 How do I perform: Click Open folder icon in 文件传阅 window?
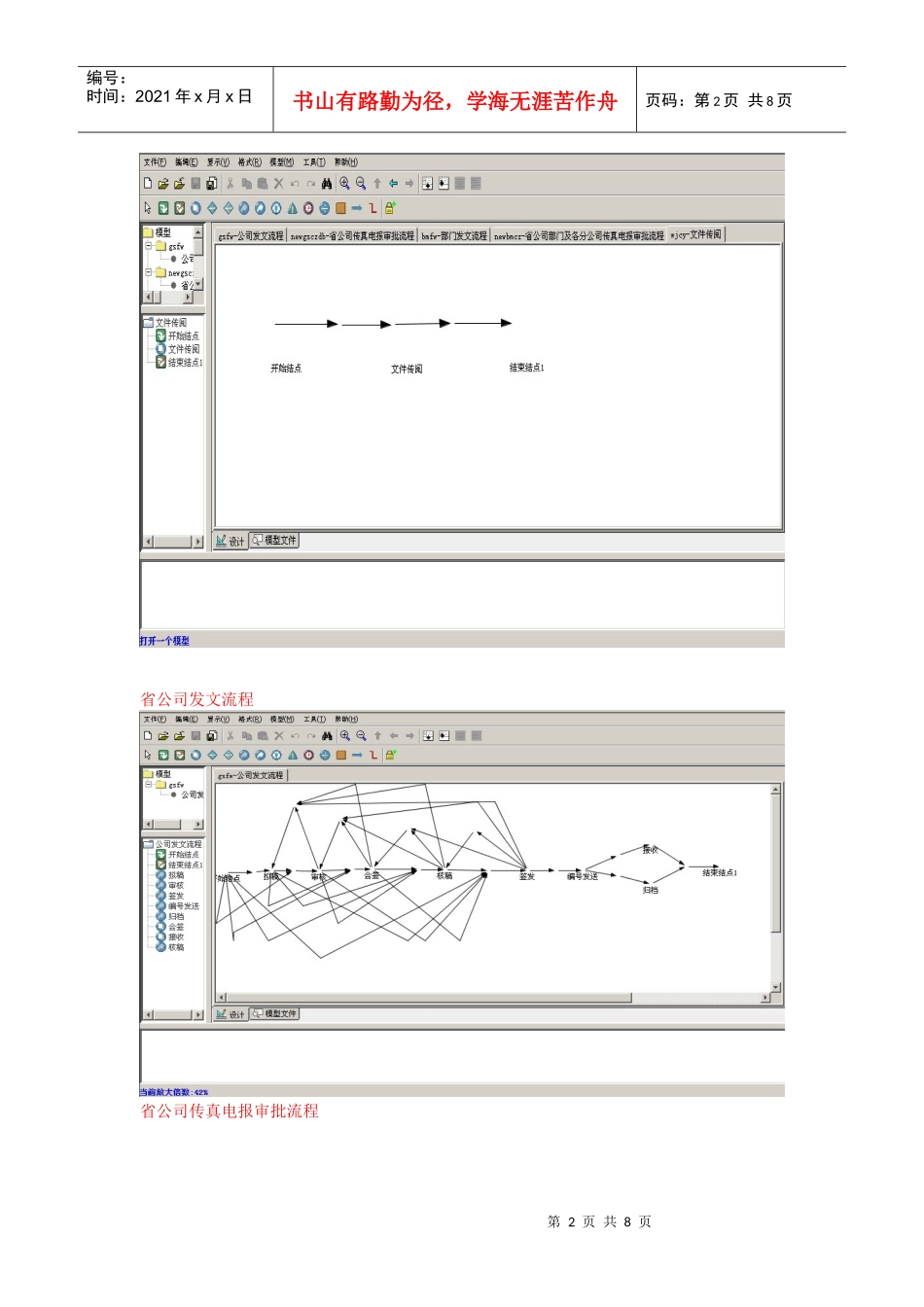click(x=163, y=183)
